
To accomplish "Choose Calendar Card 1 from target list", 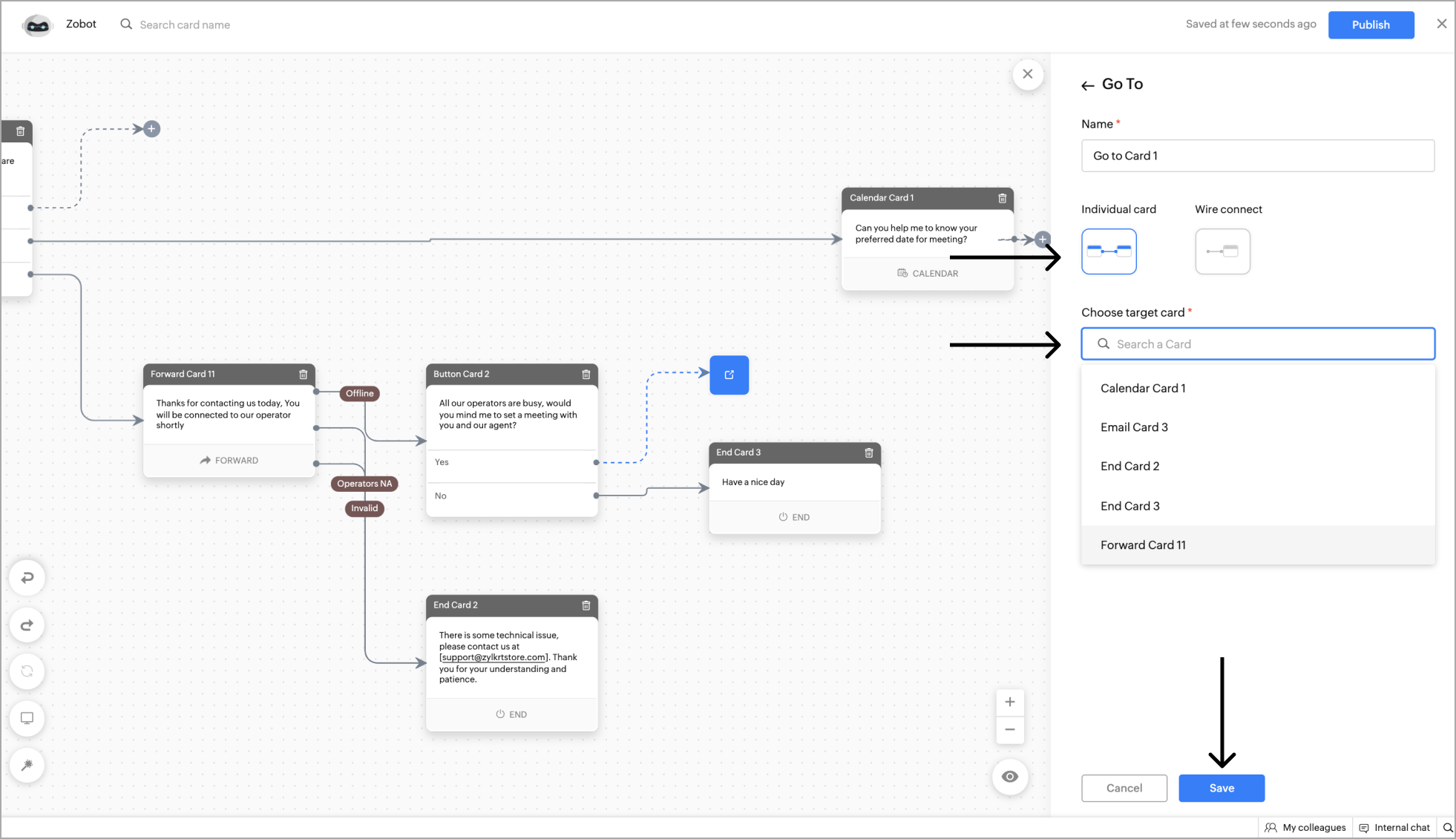I will [x=1143, y=389].
